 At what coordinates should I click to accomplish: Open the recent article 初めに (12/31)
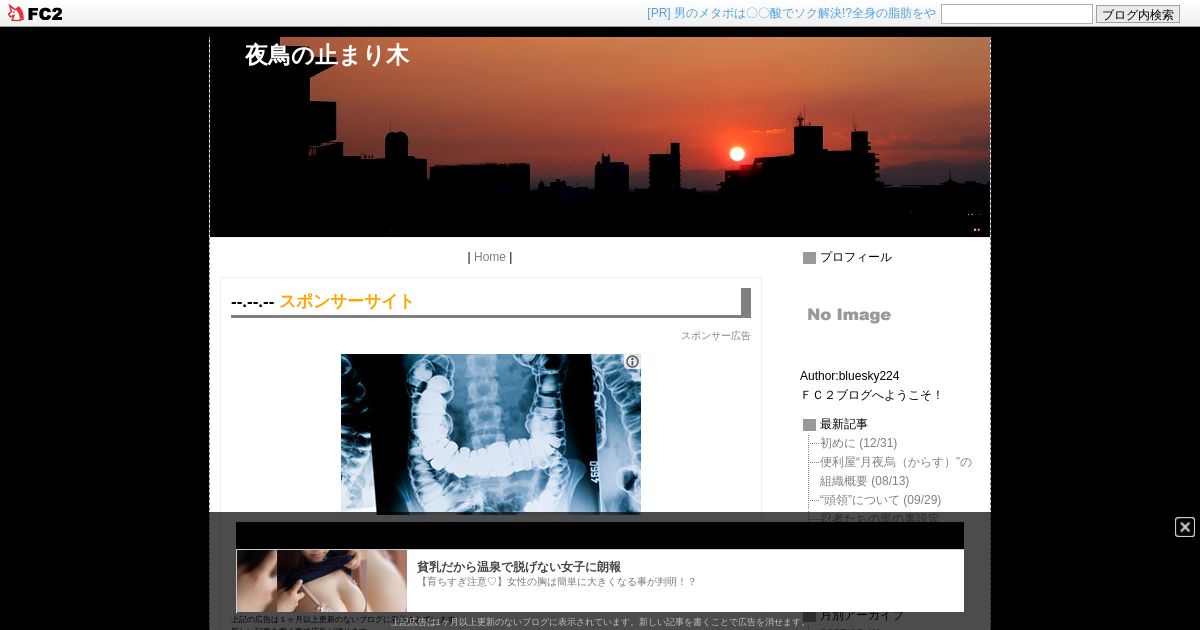pyautogui.click(x=858, y=443)
